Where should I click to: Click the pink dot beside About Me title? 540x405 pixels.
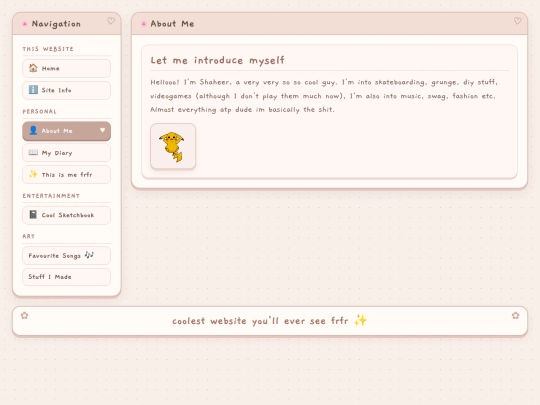144,24
